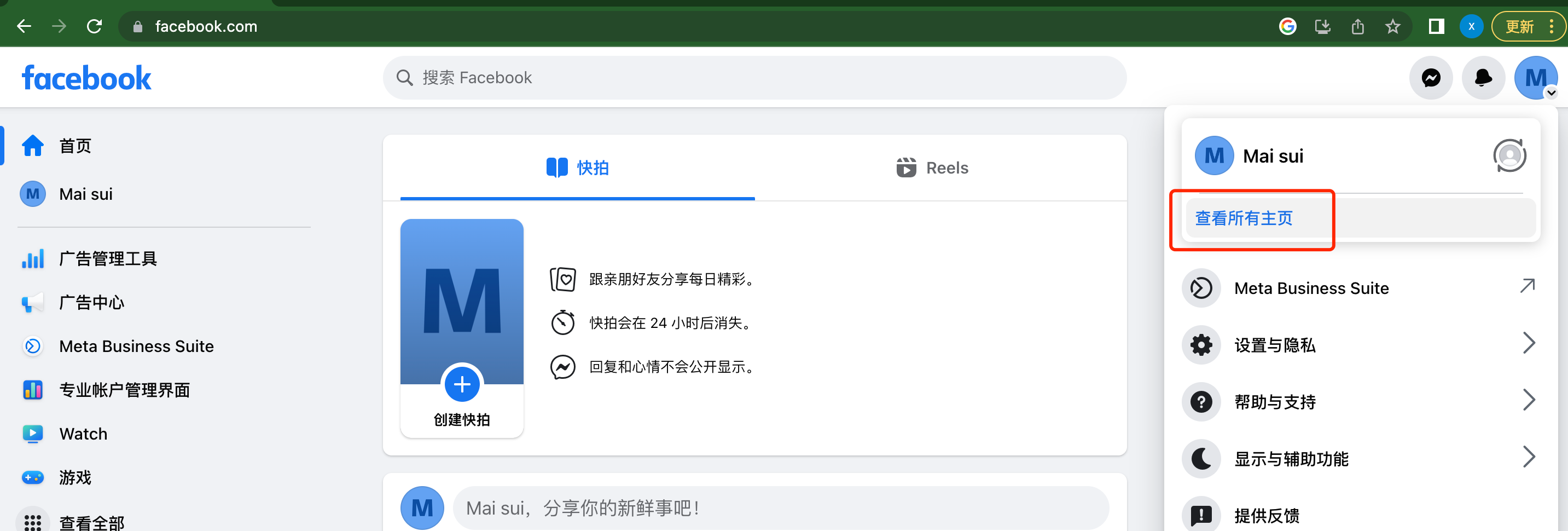Bookmark this page with the star icon
The image size is (1568, 531).
[1393, 26]
